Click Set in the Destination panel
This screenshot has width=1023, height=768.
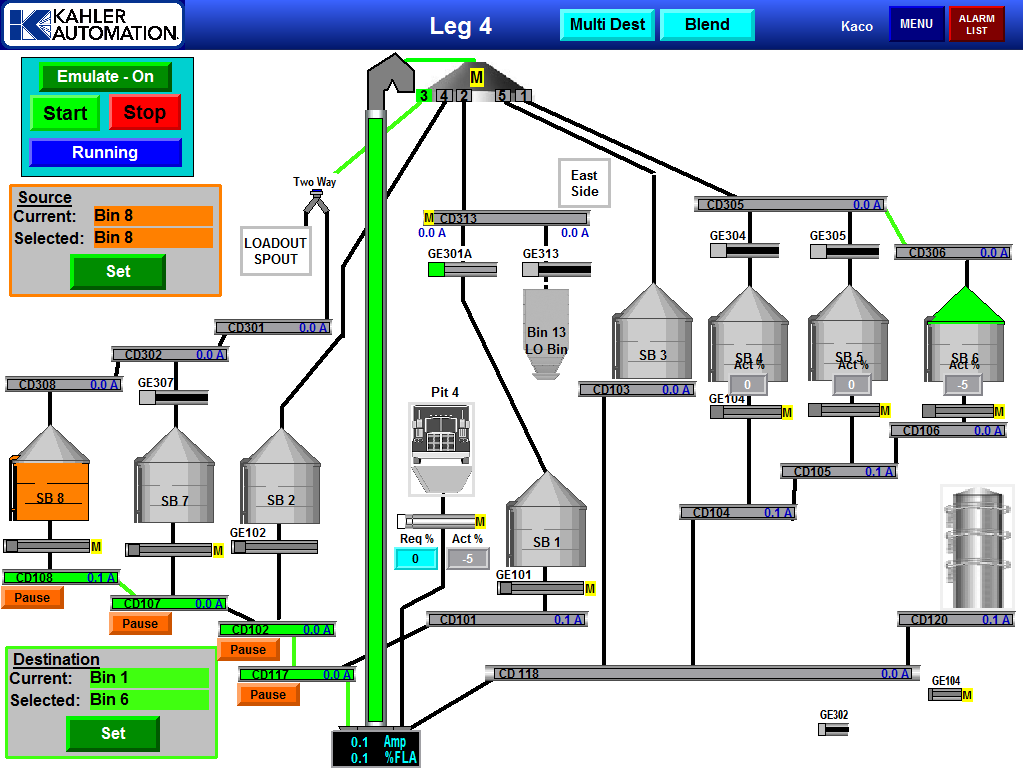point(114,733)
